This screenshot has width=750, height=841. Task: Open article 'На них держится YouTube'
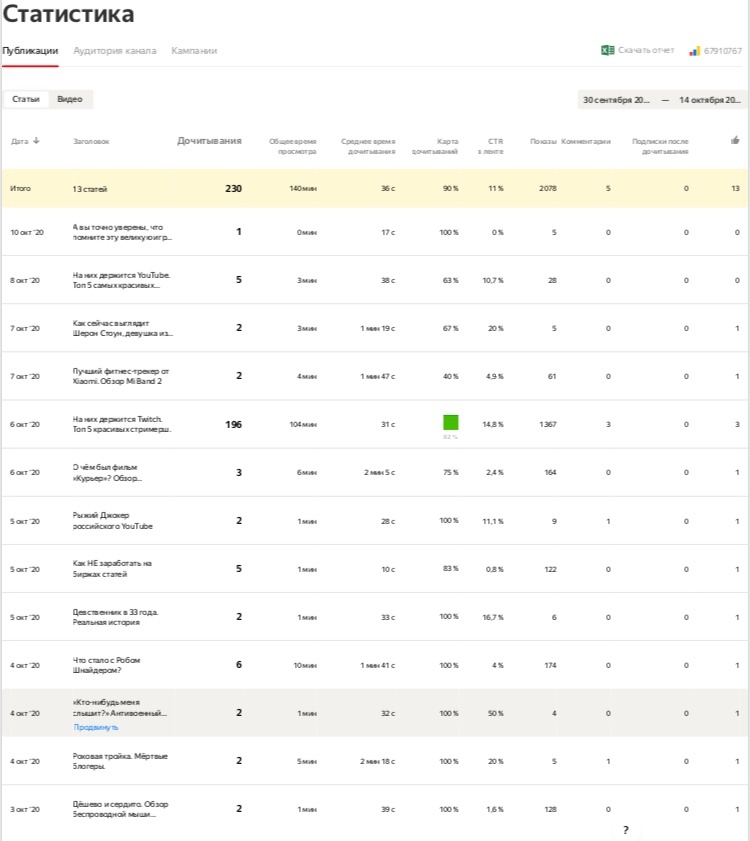121,280
